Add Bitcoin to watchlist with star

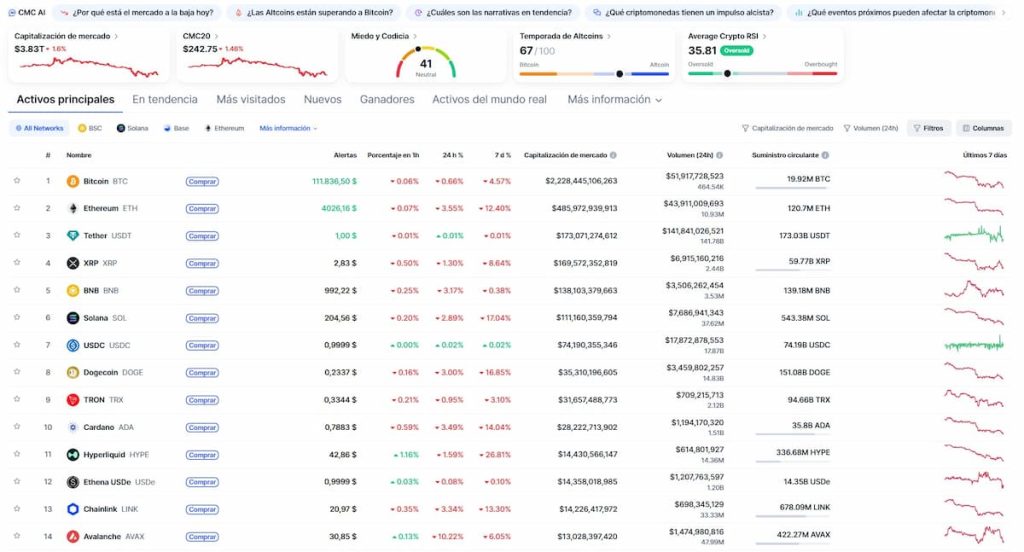click(x=17, y=180)
